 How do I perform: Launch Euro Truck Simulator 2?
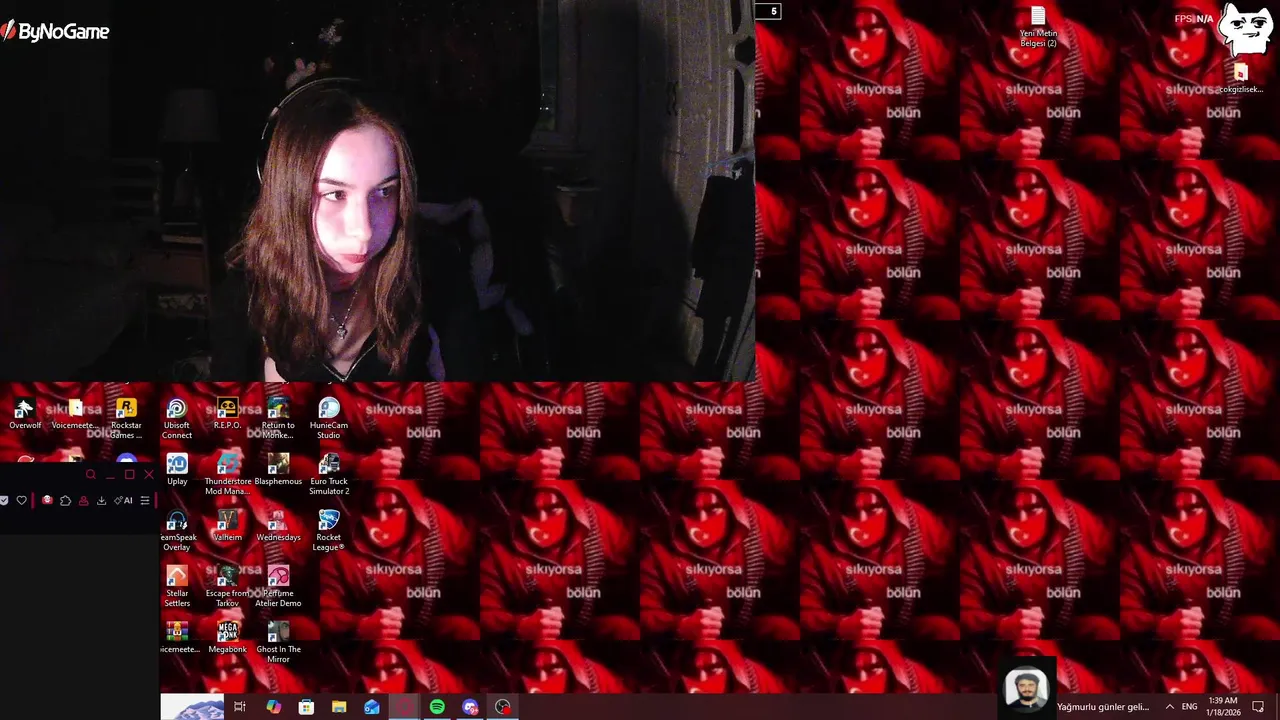[329, 474]
